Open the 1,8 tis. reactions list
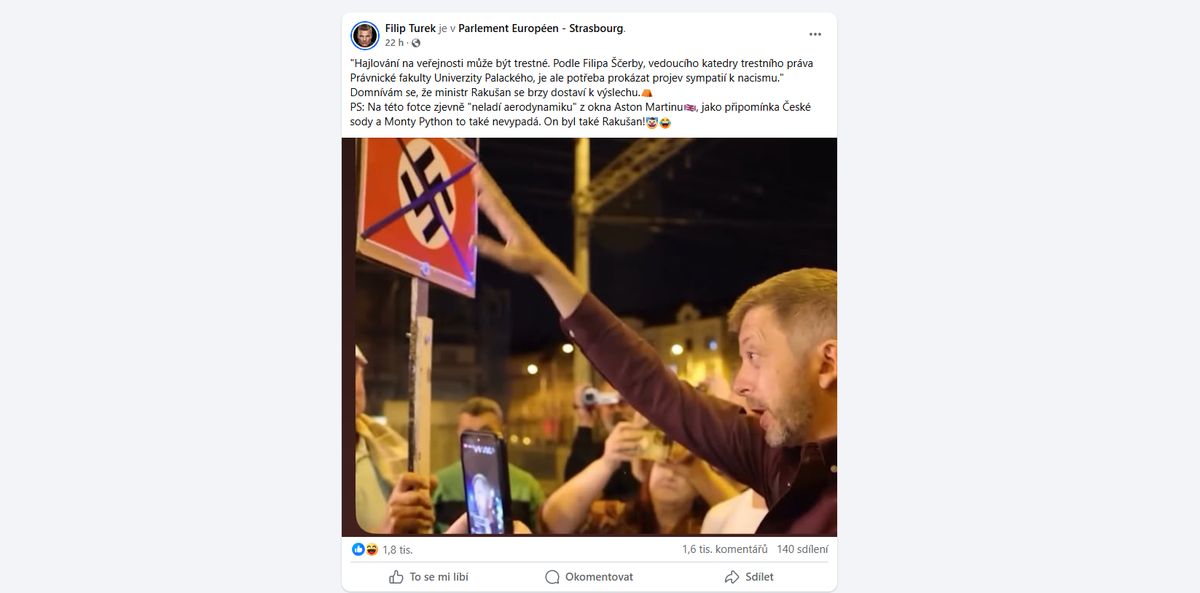The height and width of the screenshot is (593, 1200). click(x=398, y=550)
